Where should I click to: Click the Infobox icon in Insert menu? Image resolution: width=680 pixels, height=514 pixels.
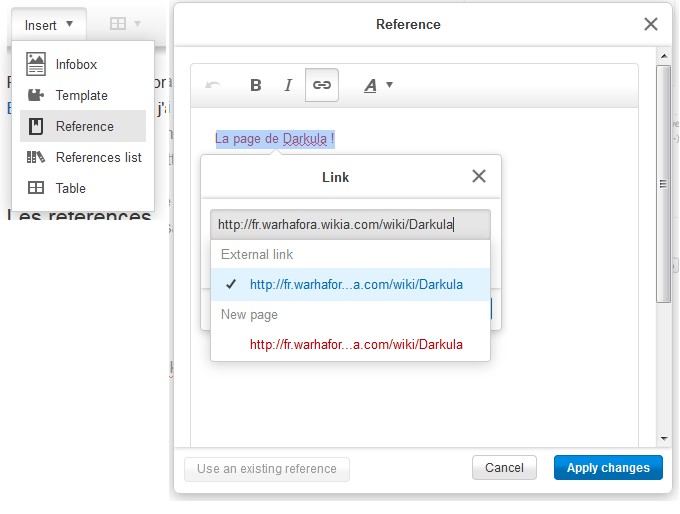coord(36,64)
